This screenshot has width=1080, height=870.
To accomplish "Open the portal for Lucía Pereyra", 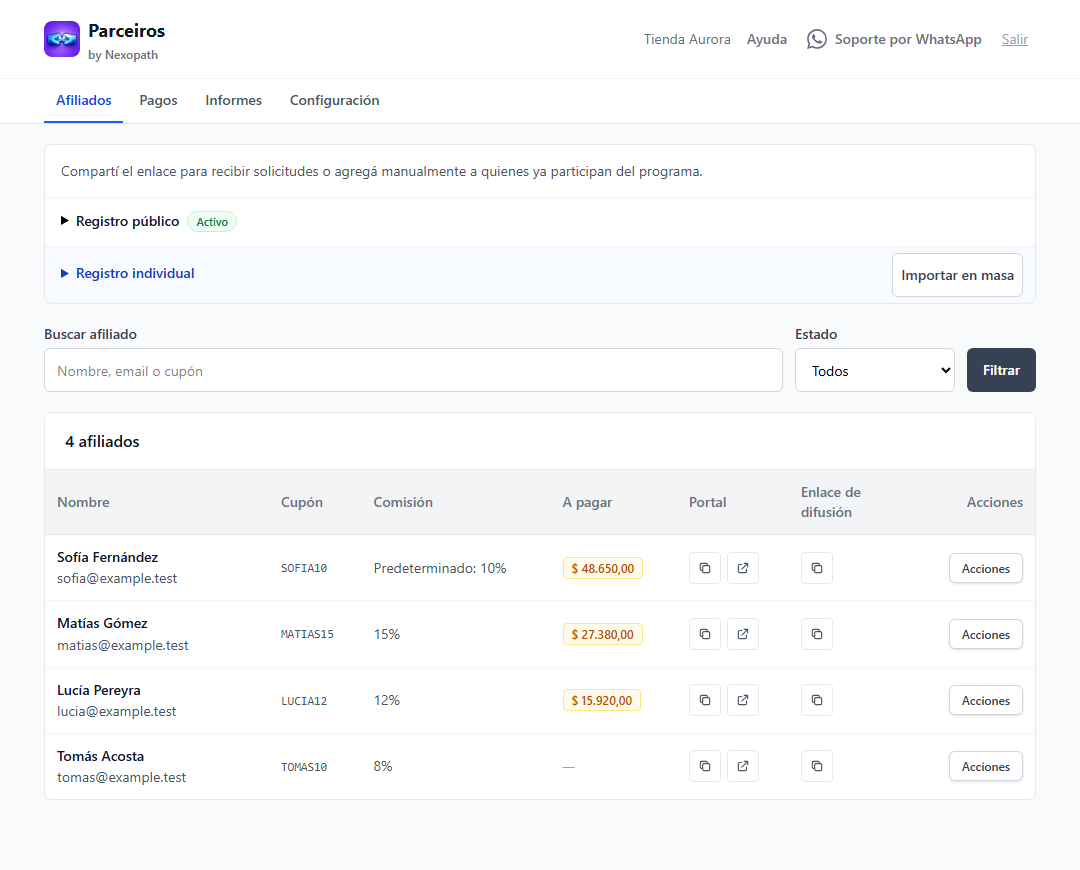I will click(x=742, y=701).
